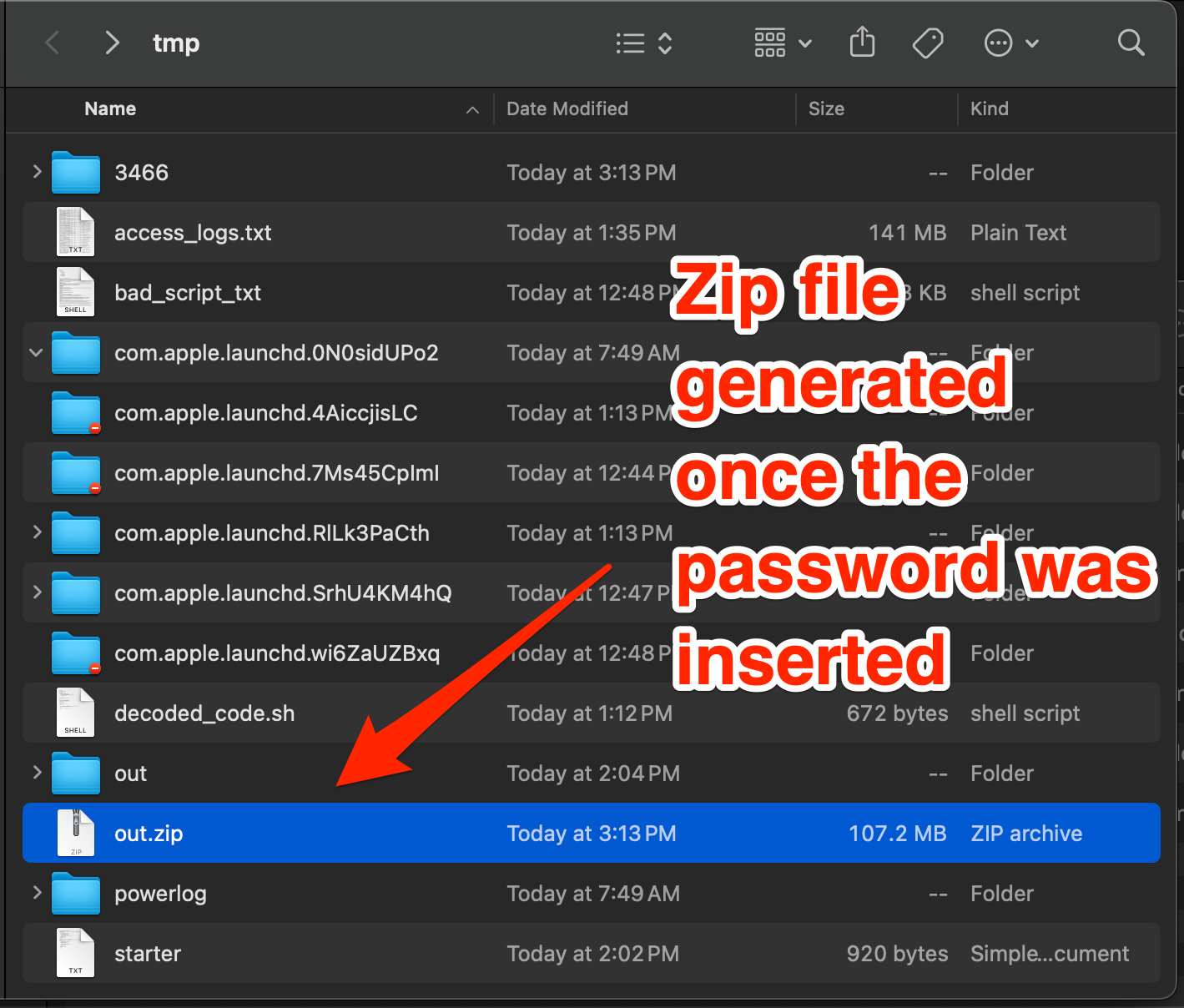Open the Search icon
Screen dimensions: 1184x1008
(1131, 43)
